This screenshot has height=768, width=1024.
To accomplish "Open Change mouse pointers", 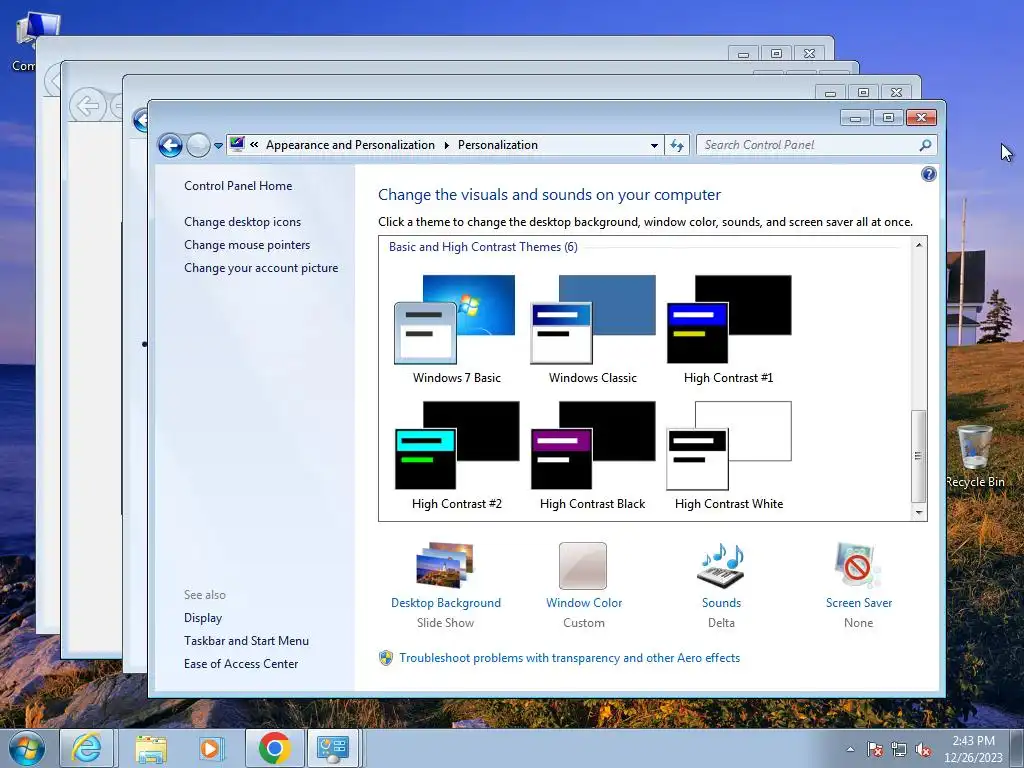I will click(247, 245).
